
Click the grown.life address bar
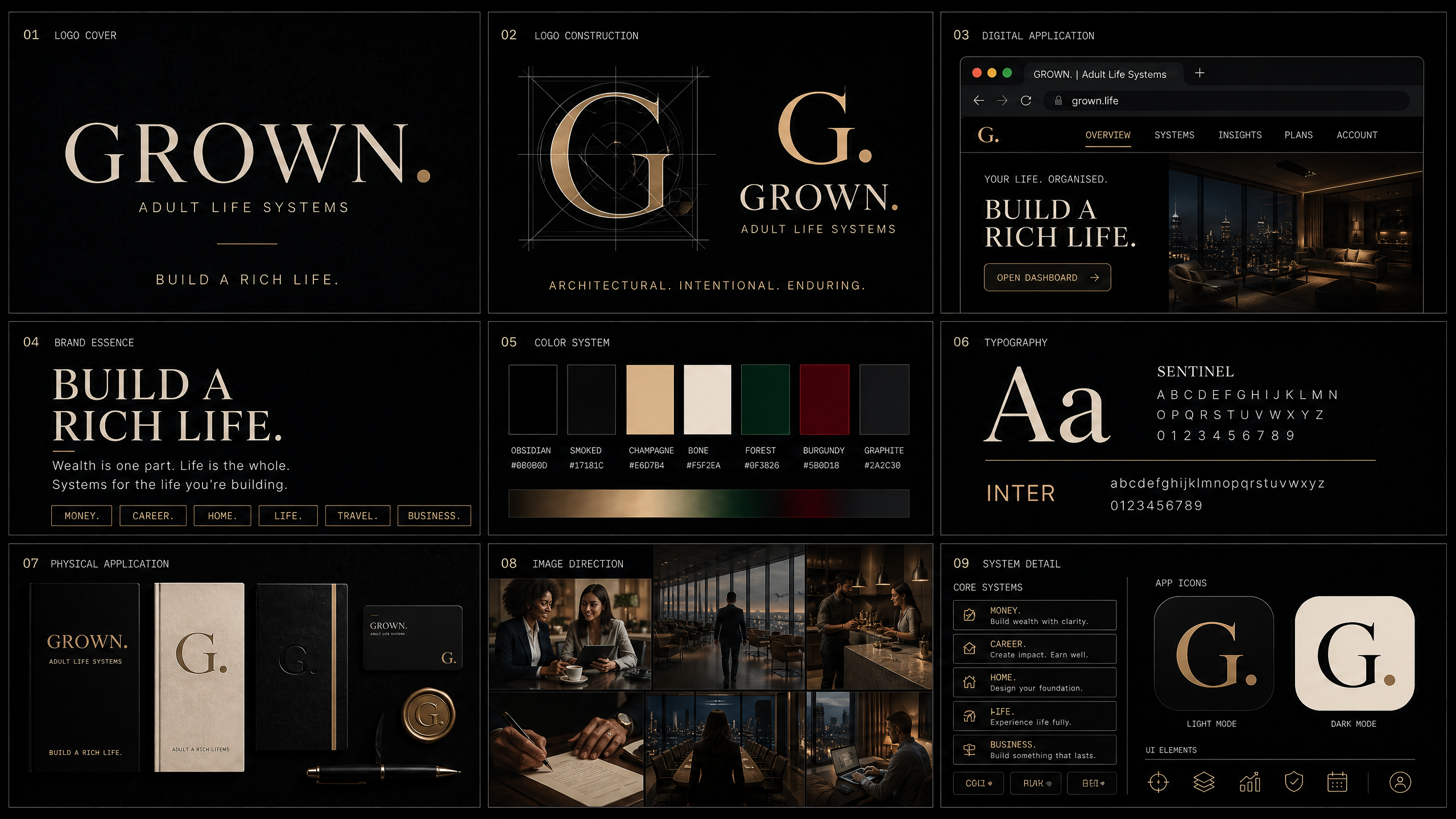point(1227,101)
